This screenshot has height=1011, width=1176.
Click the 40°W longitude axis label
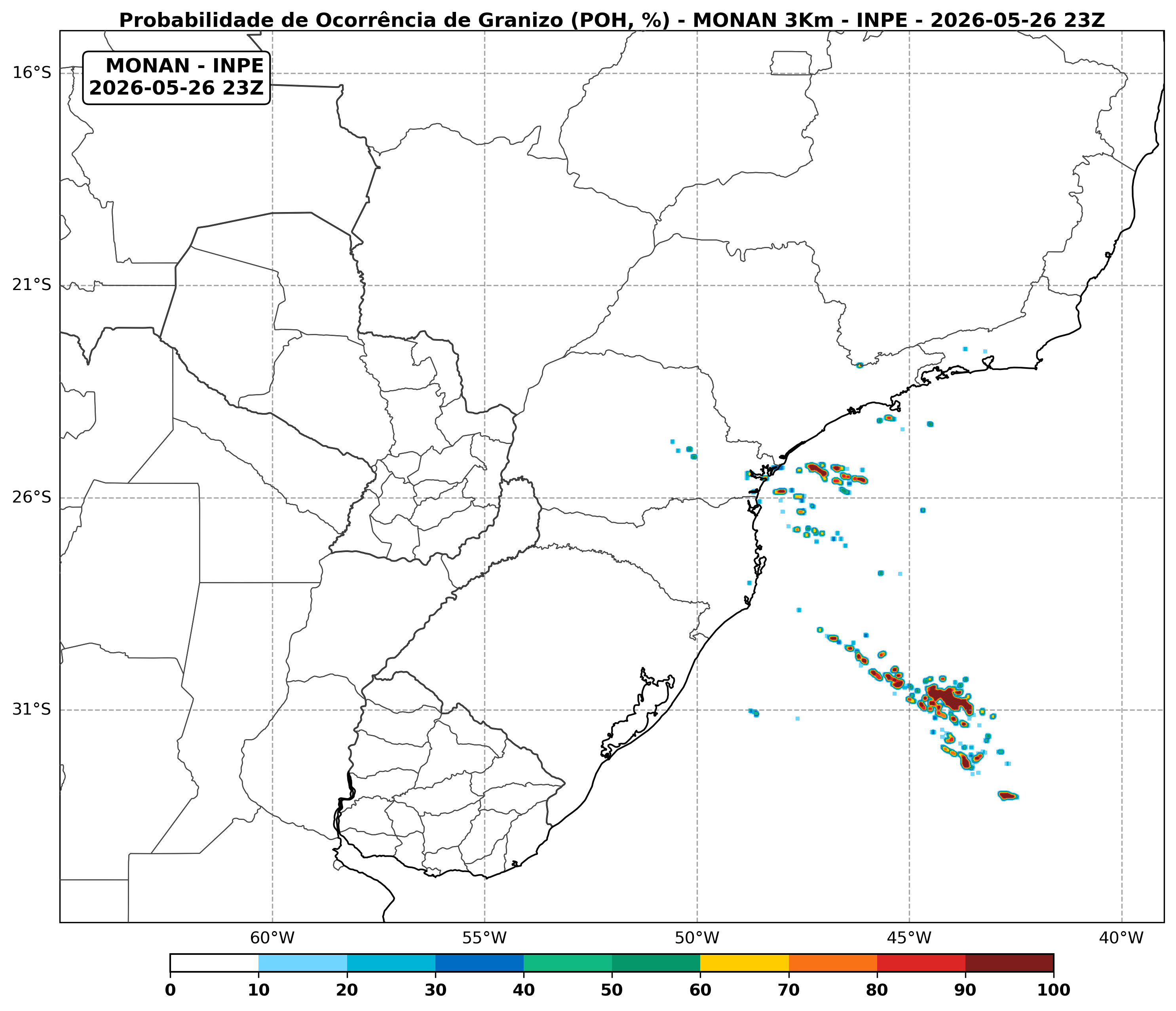1121,938
